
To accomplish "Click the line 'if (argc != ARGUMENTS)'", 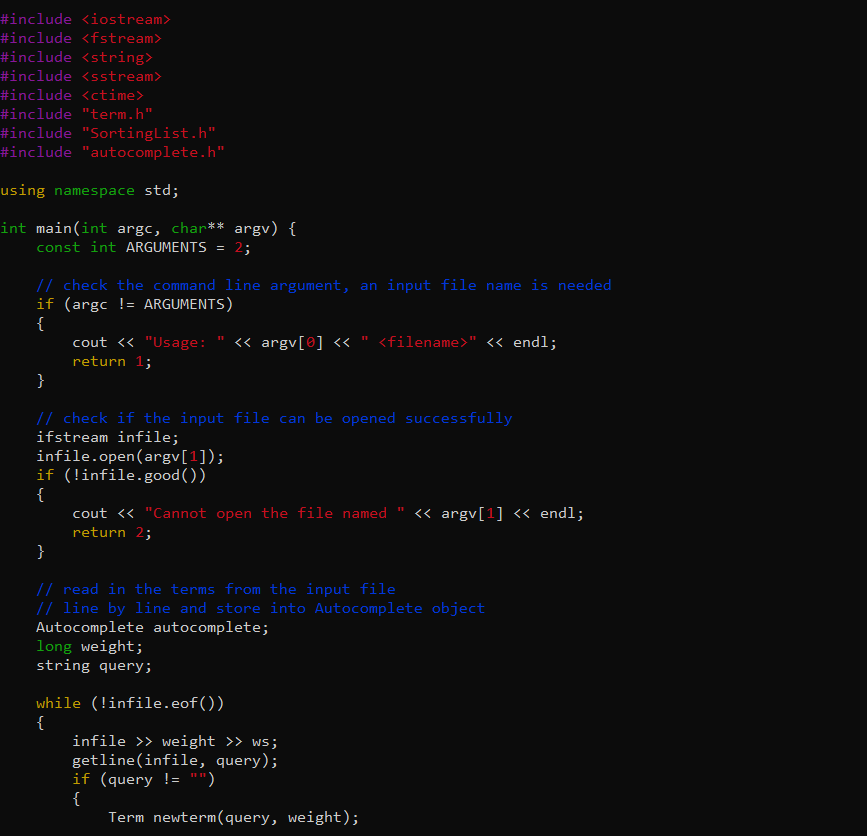I will (x=134, y=305).
